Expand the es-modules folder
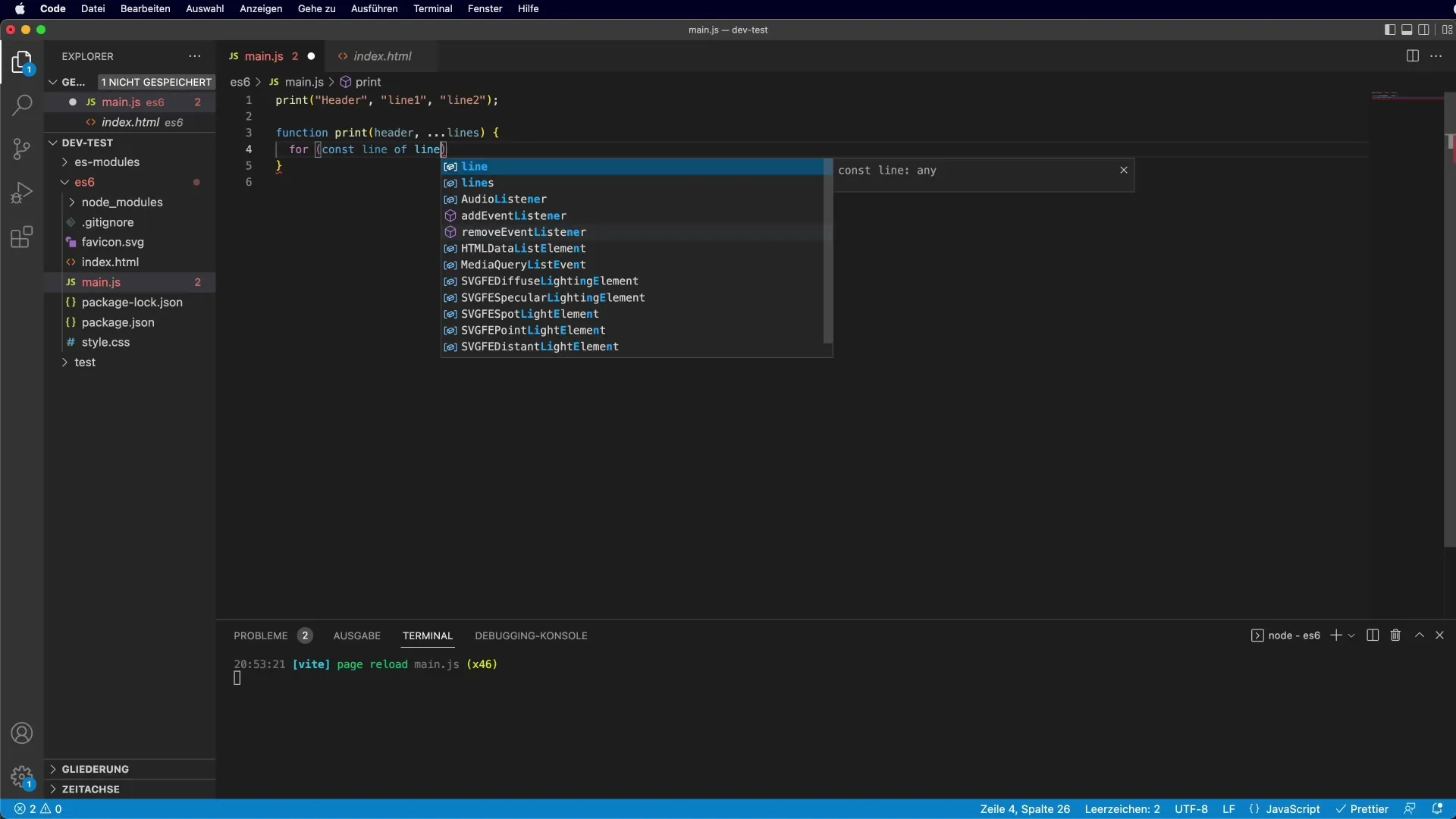Screen dimensions: 1456x819 (x=107, y=162)
